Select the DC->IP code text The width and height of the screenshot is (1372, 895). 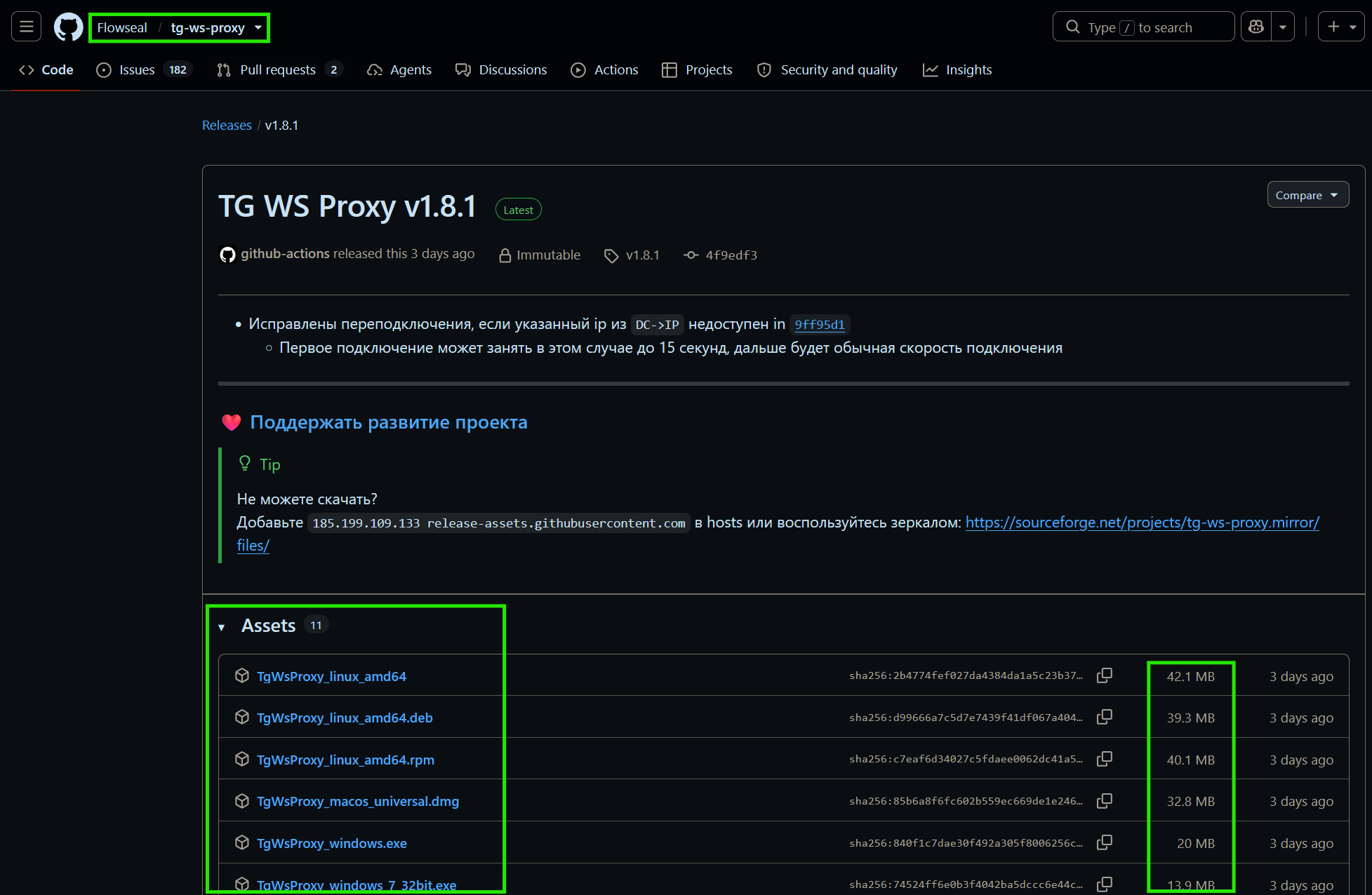click(657, 325)
